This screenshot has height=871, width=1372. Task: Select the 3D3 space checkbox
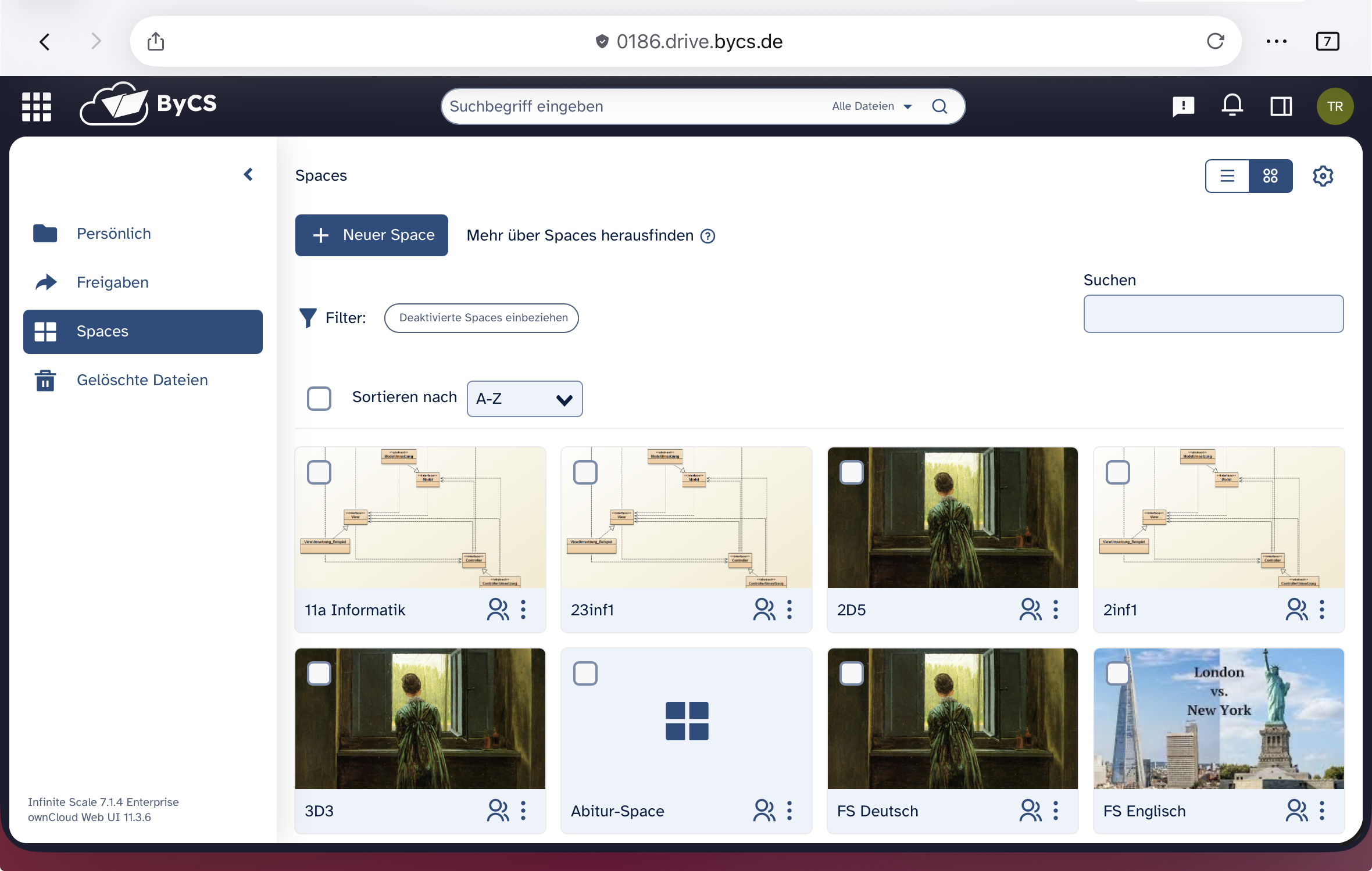[319, 673]
